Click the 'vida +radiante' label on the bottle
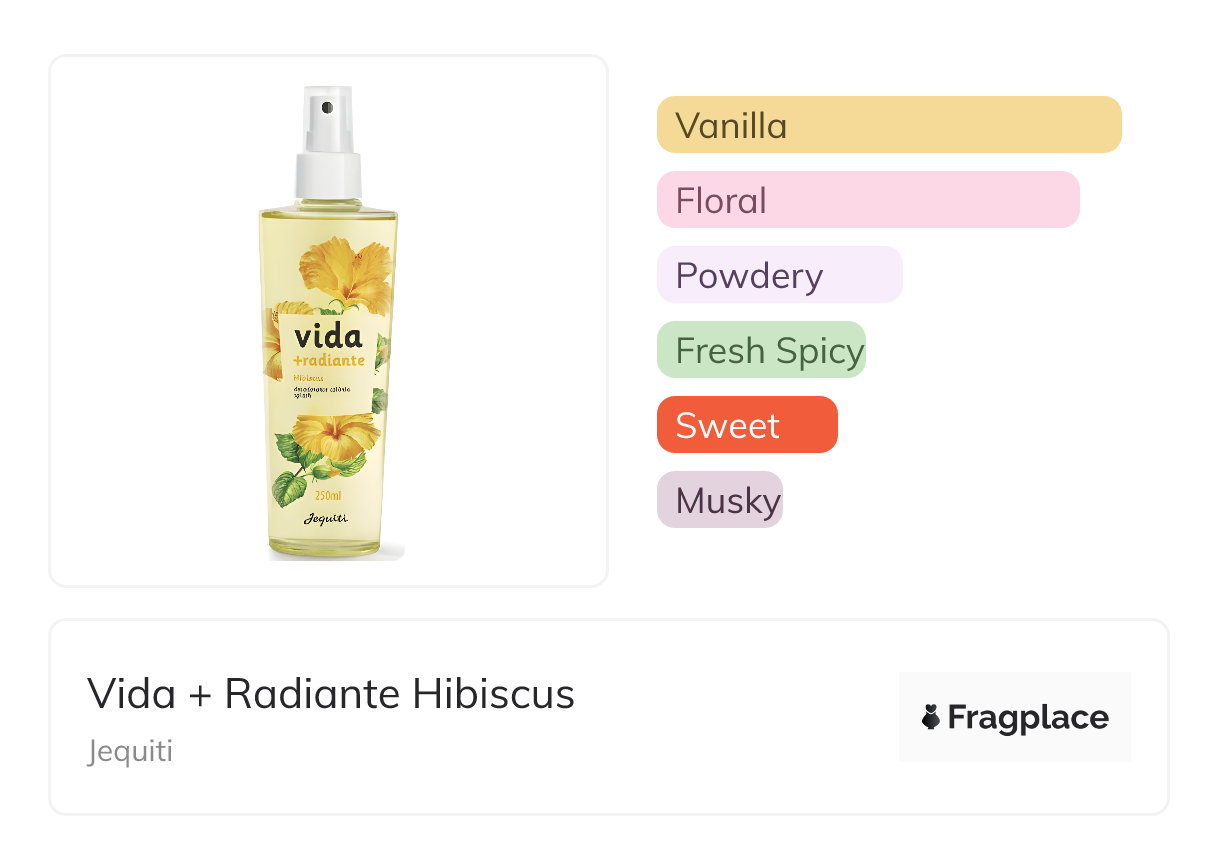 click(328, 345)
